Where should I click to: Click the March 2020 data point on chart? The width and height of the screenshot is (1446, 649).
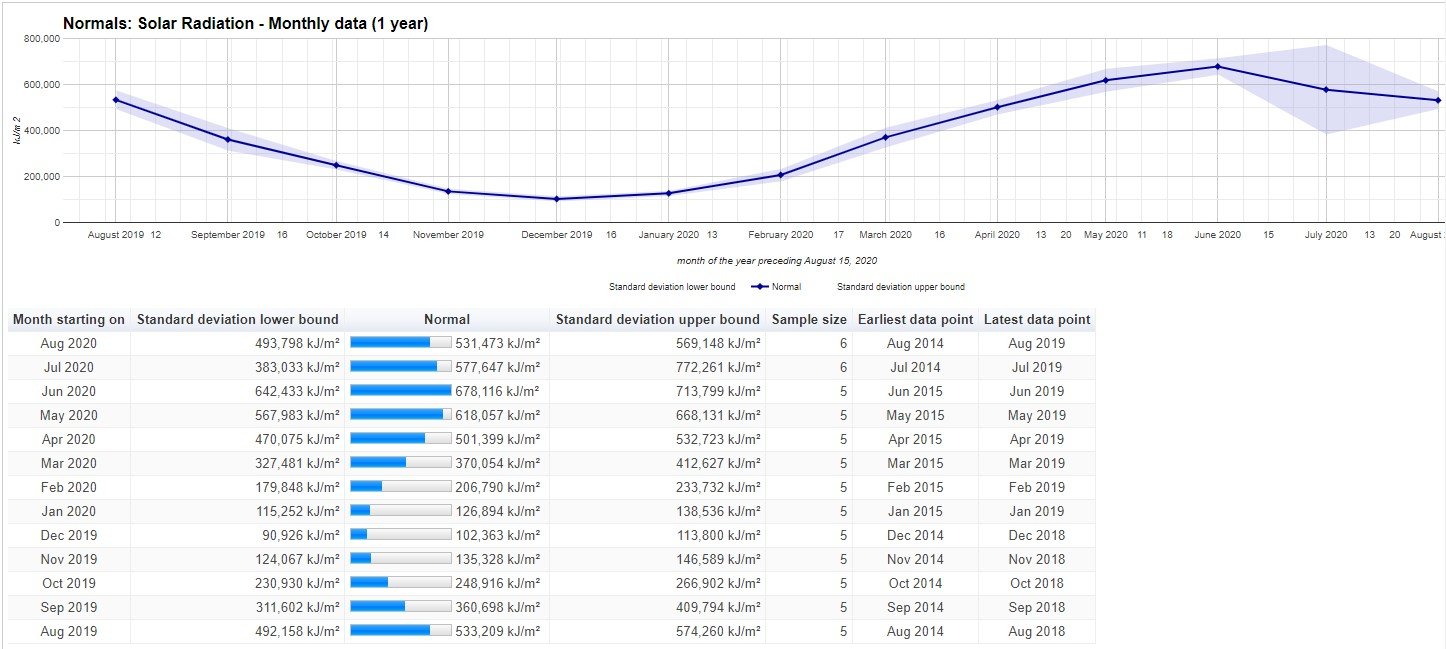click(x=885, y=137)
